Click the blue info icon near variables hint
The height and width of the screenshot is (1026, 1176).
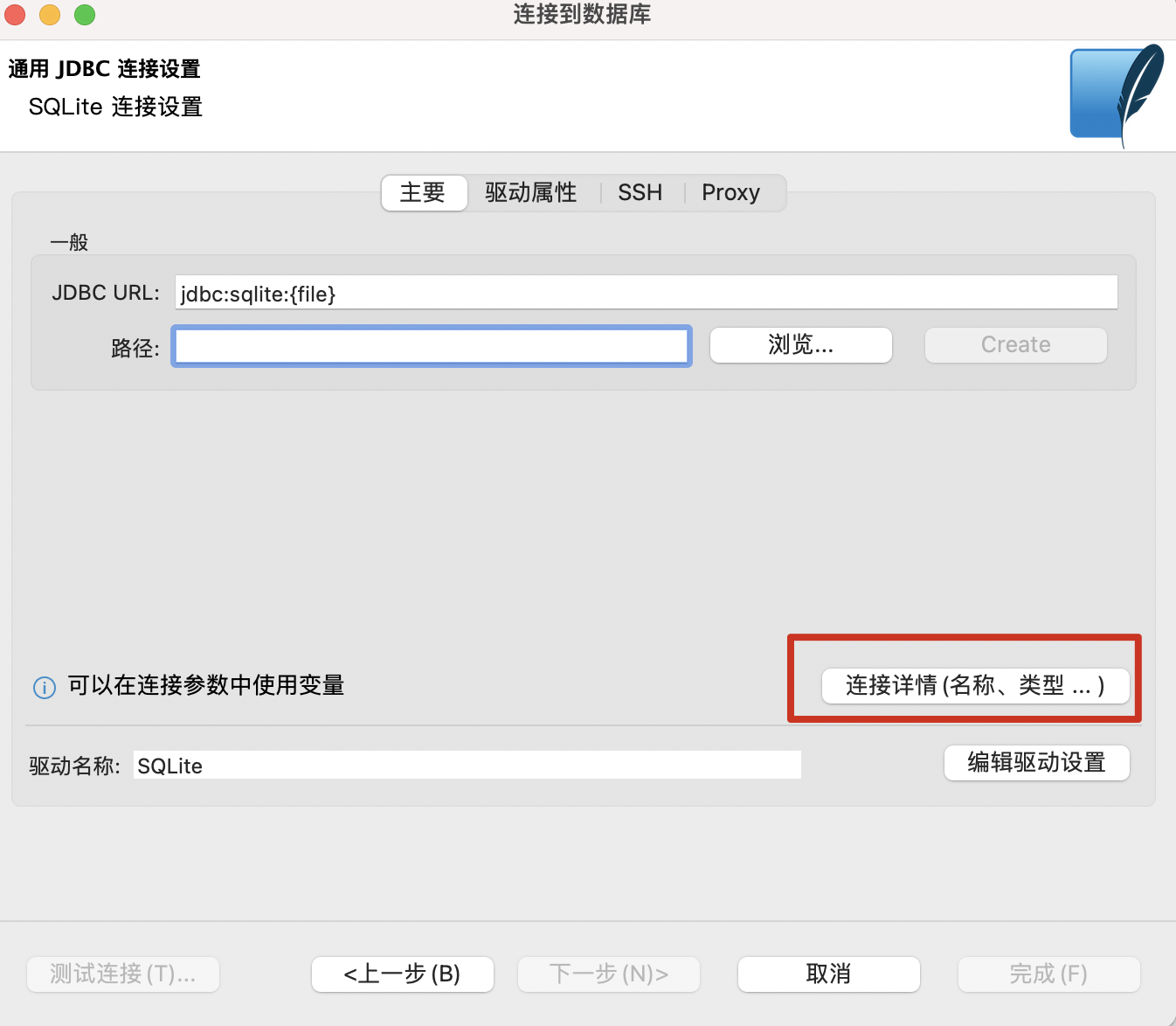44,687
